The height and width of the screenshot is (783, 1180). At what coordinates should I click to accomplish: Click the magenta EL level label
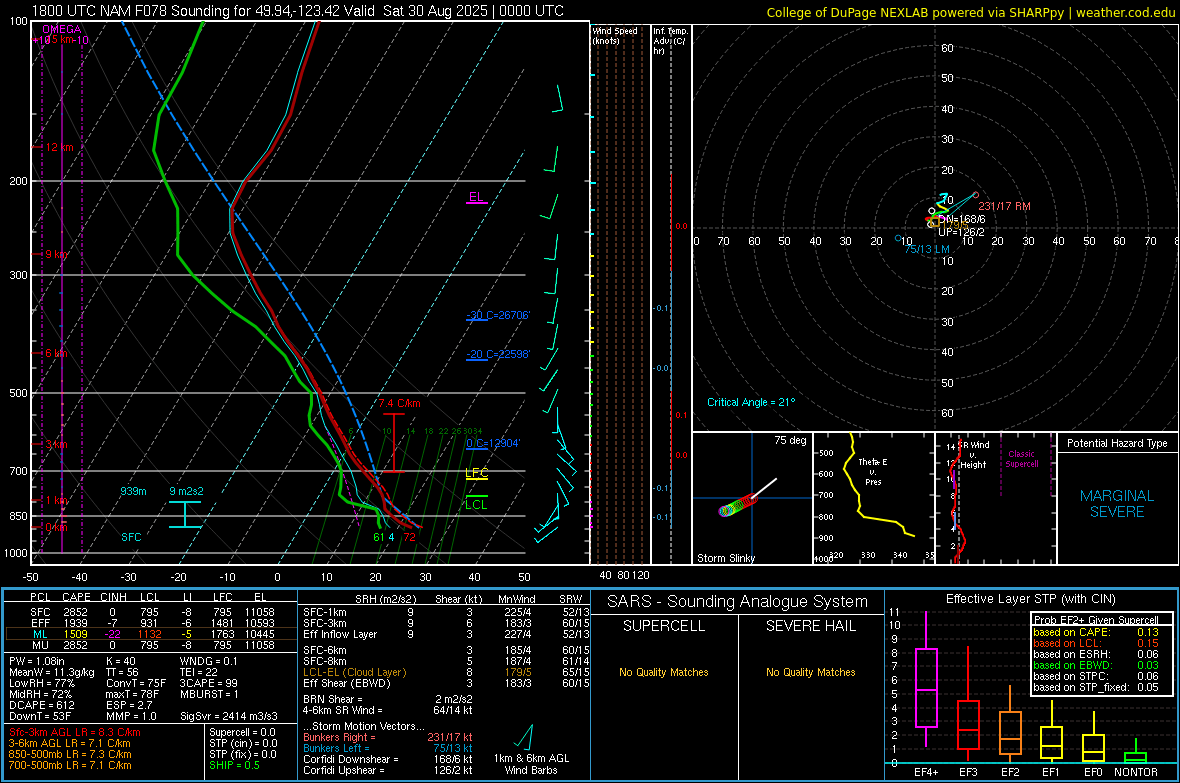(476, 197)
